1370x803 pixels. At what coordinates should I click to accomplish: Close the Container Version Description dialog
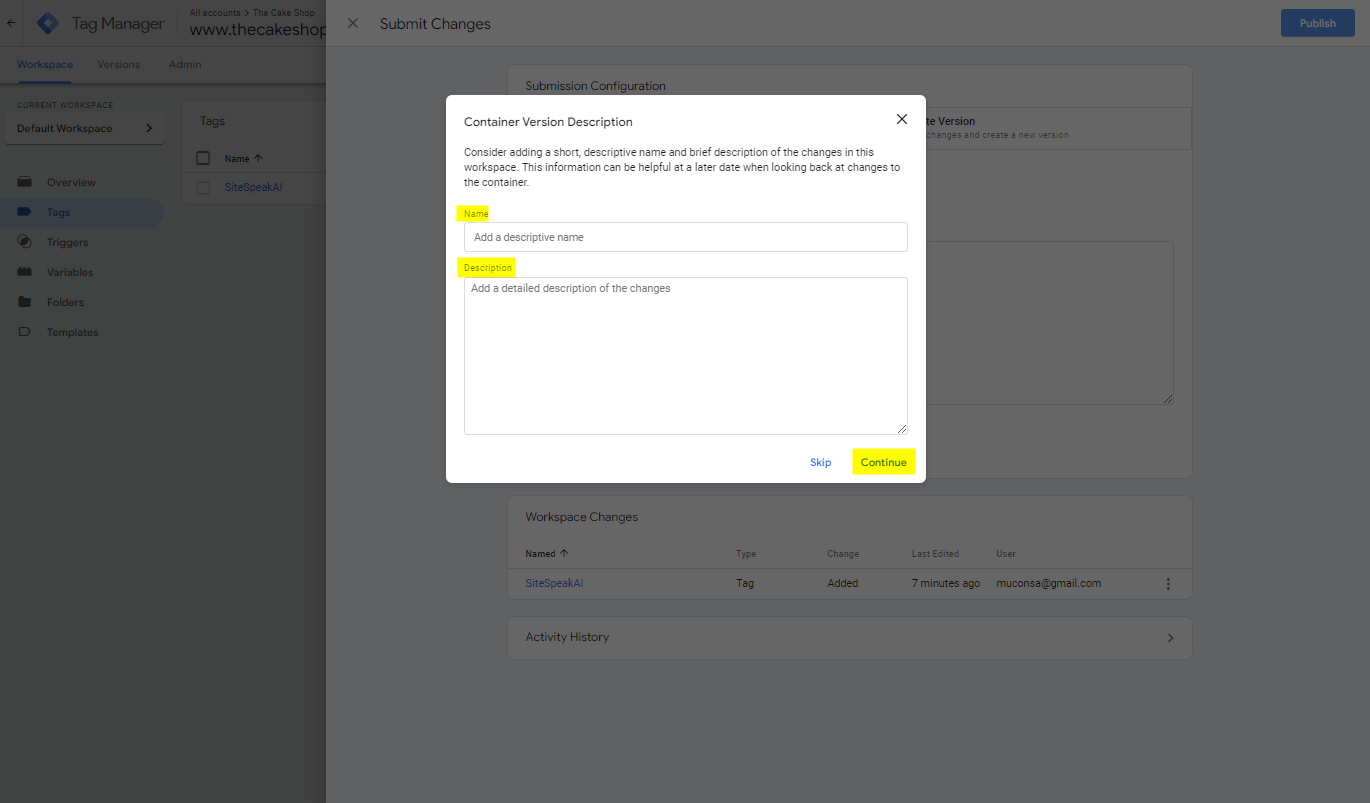[x=901, y=119]
